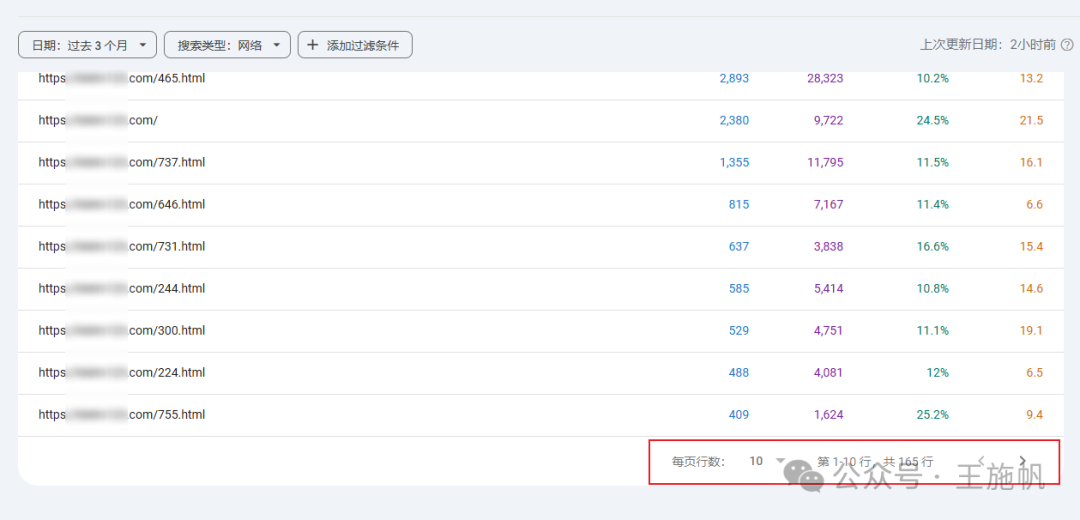This screenshot has height=520, width=1080.
Task: Click the clicks value 409
Action: 739,415
